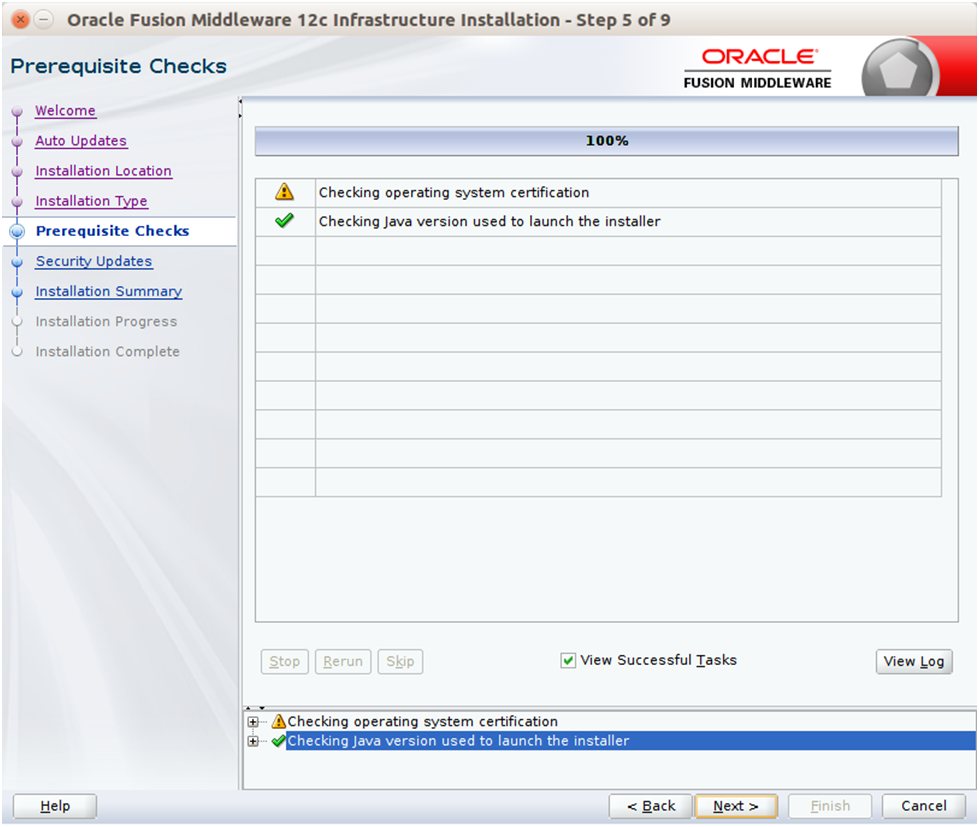
Task: Select operating system certification entry in lower tree
Action: 423,722
